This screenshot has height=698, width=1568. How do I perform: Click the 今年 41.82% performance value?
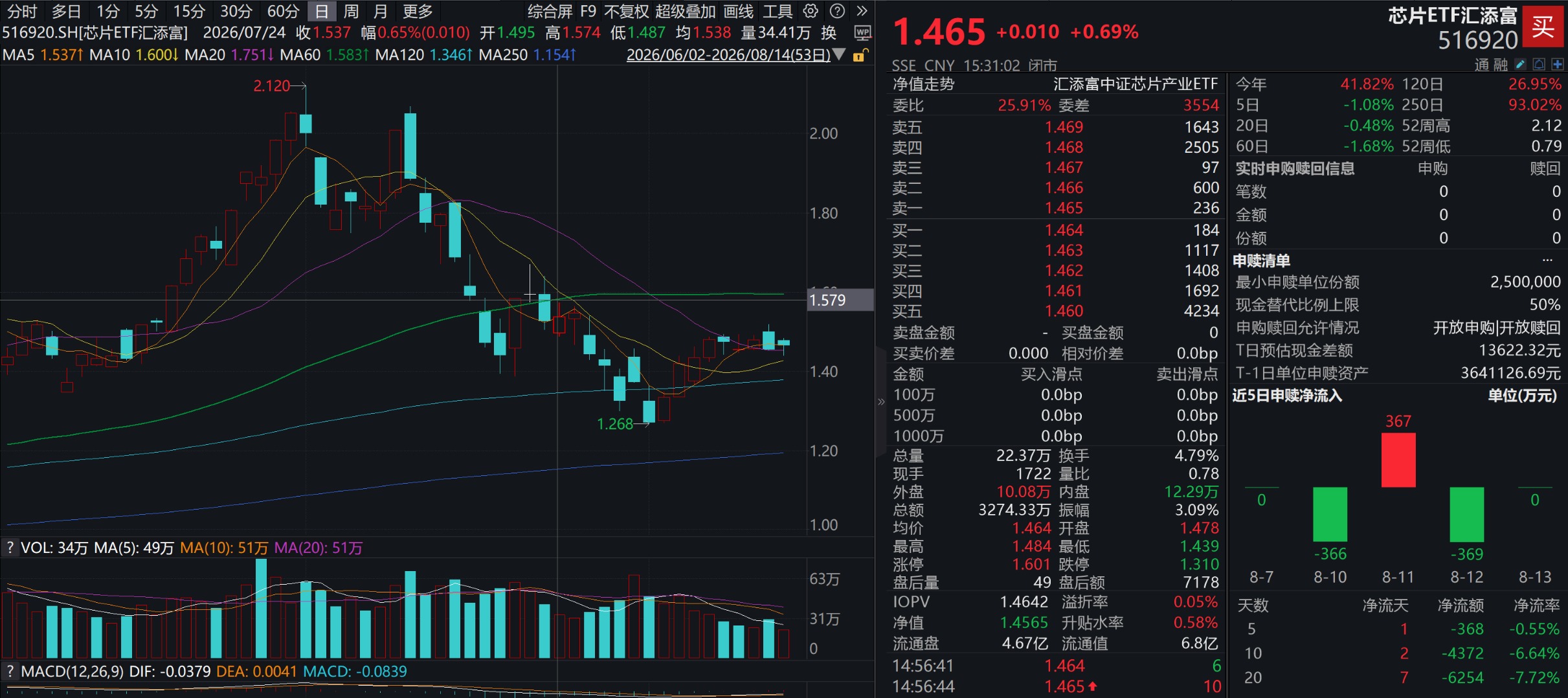click(x=1367, y=84)
